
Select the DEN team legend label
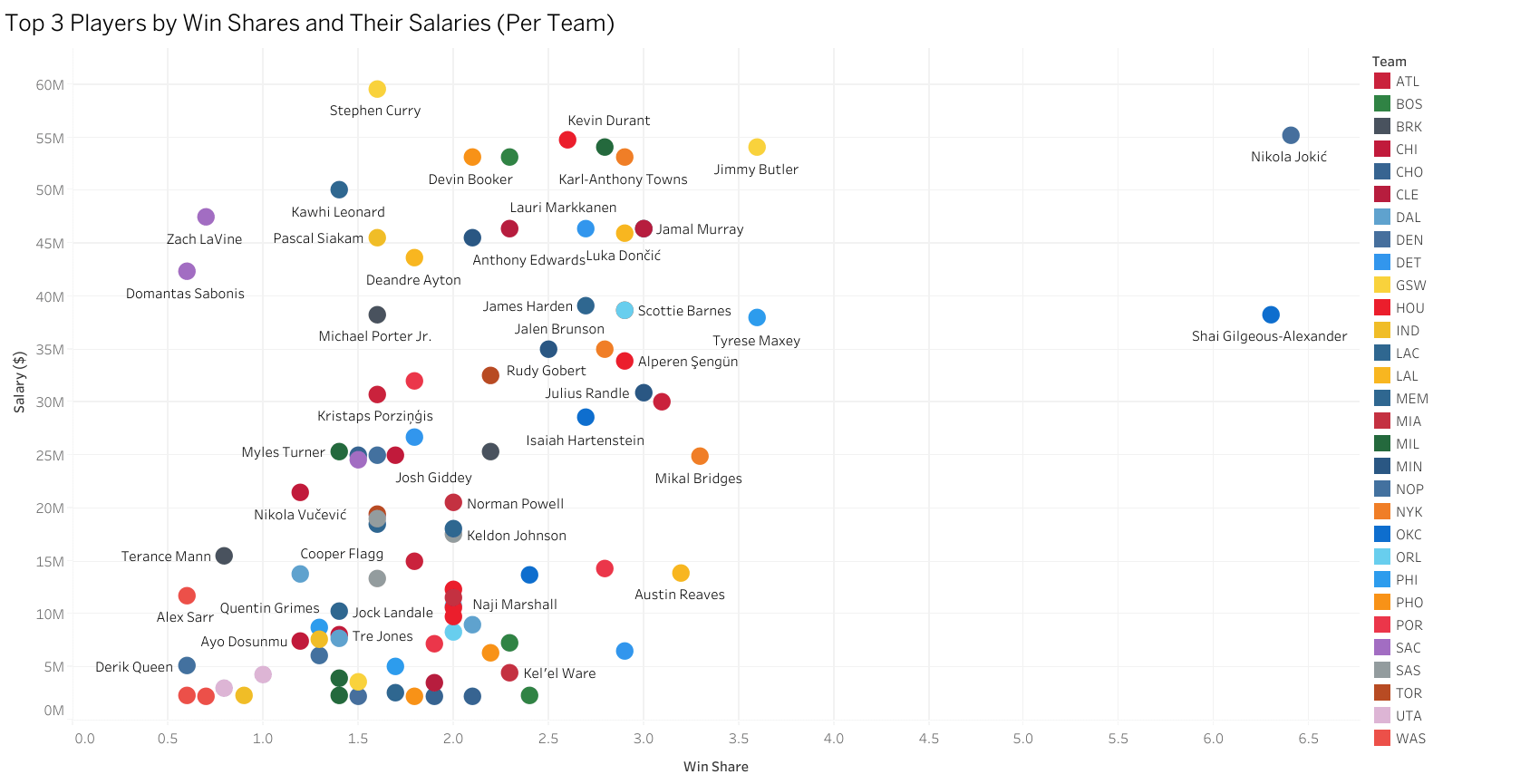(1409, 240)
